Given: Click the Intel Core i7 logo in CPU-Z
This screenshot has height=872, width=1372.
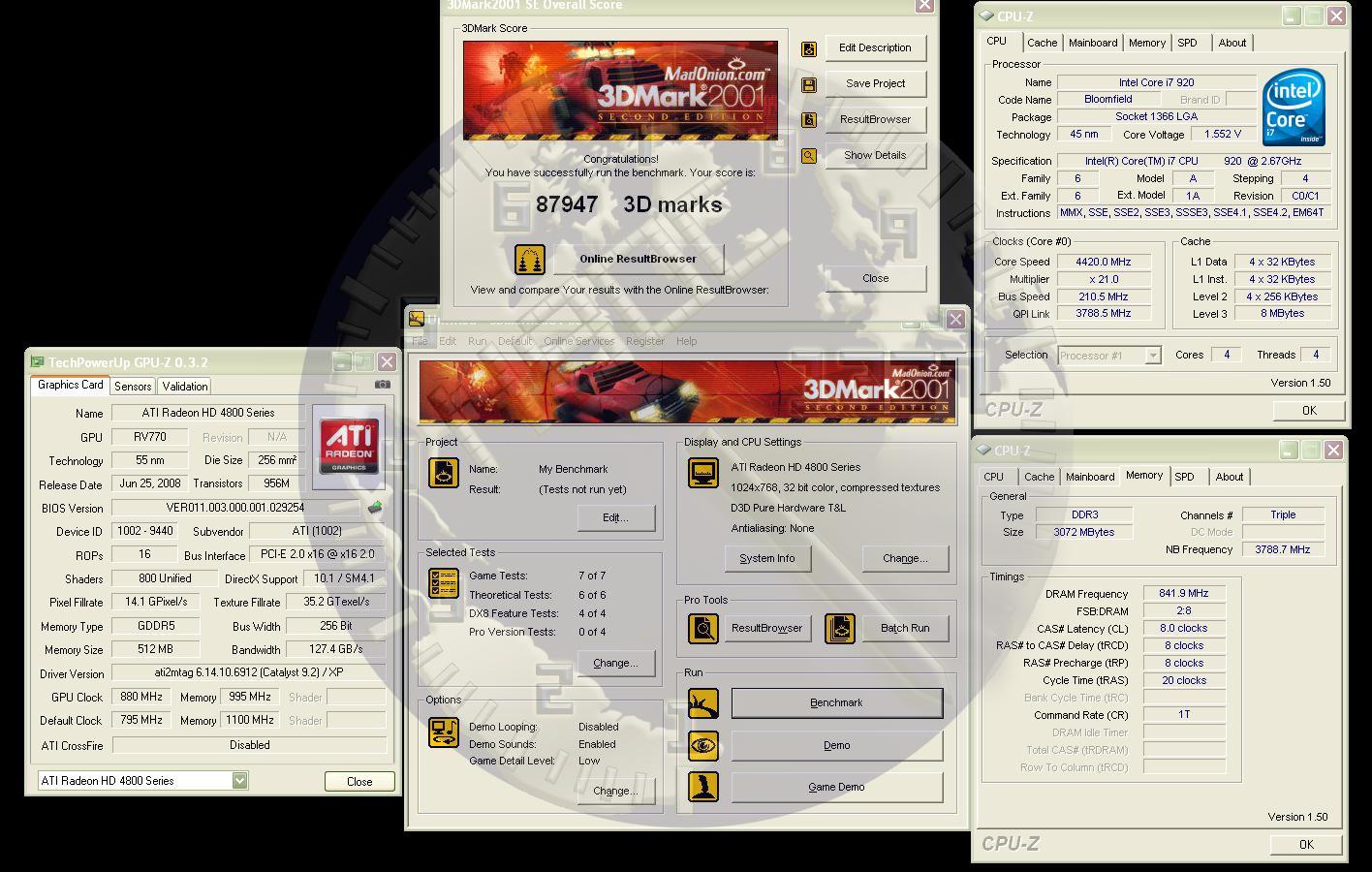Looking at the screenshot, I should tap(1294, 107).
